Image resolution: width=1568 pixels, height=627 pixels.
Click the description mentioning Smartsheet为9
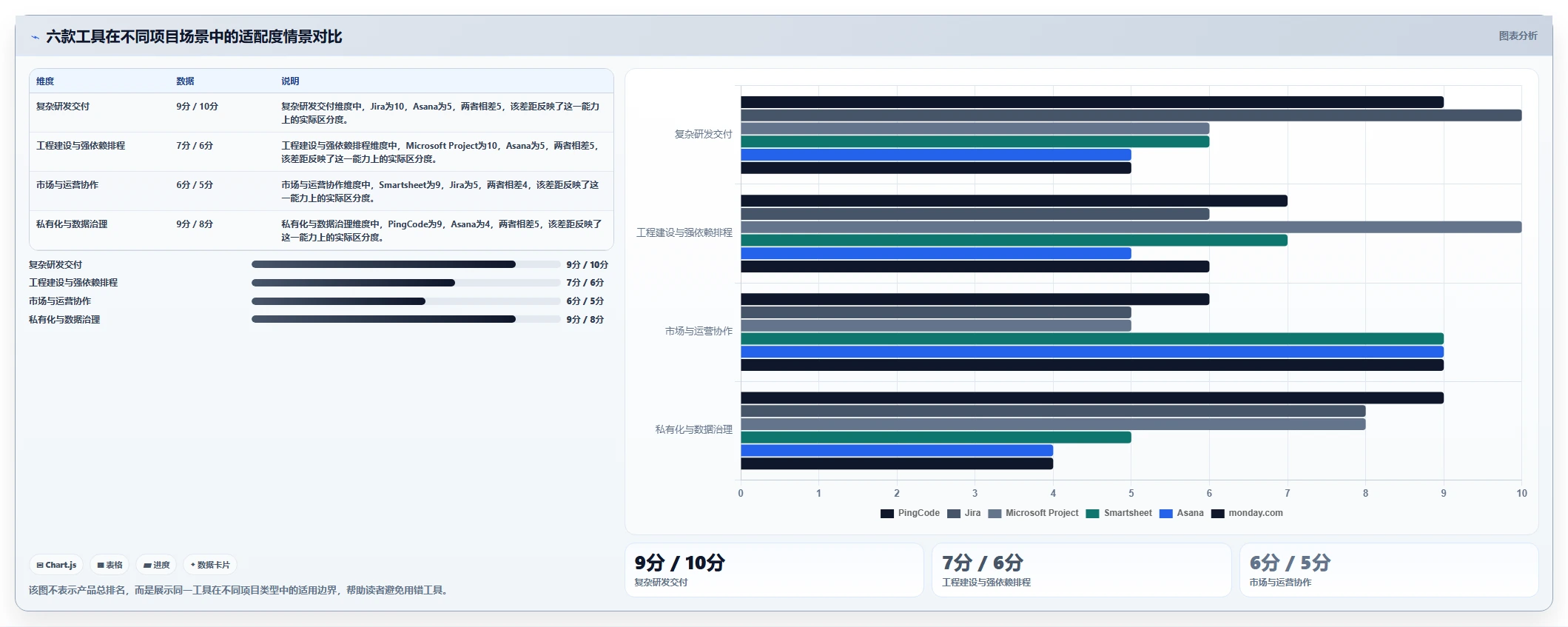pos(441,191)
